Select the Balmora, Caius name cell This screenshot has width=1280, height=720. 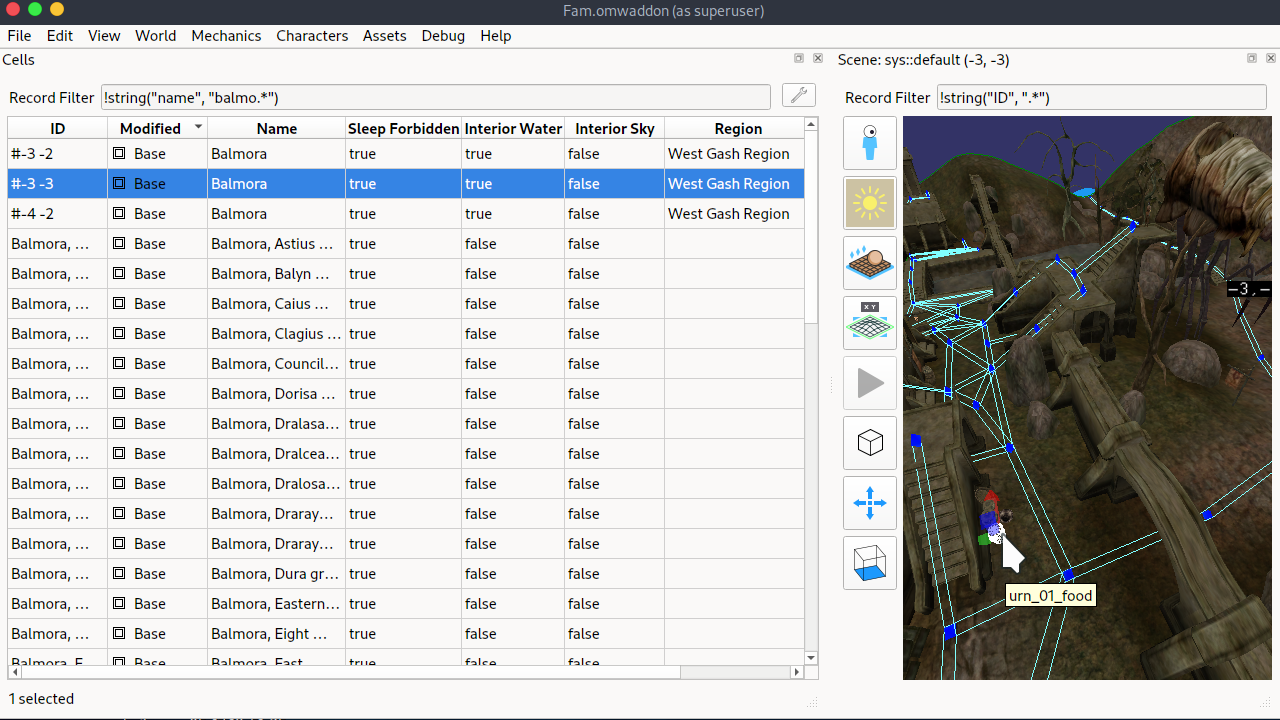click(277, 304)
